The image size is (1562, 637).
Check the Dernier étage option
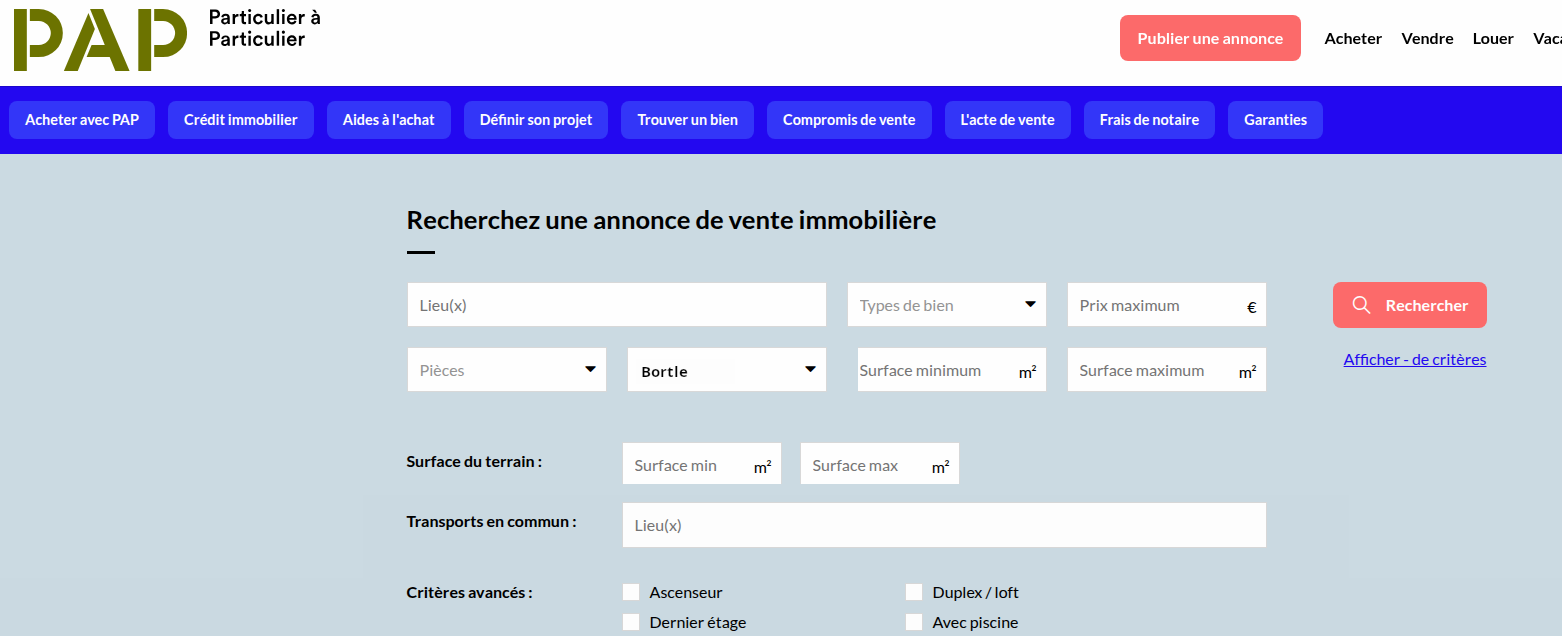pyautogui.click(x=631, y=622)
